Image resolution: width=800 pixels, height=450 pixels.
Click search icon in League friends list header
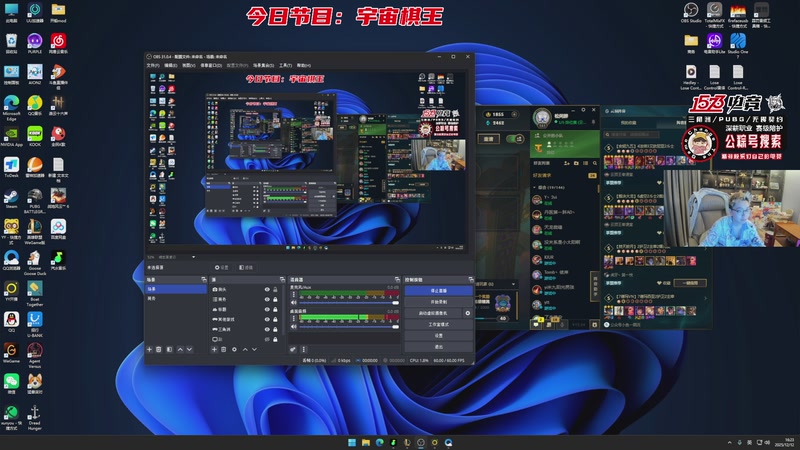pyautogui.click(x=595, y=163)
